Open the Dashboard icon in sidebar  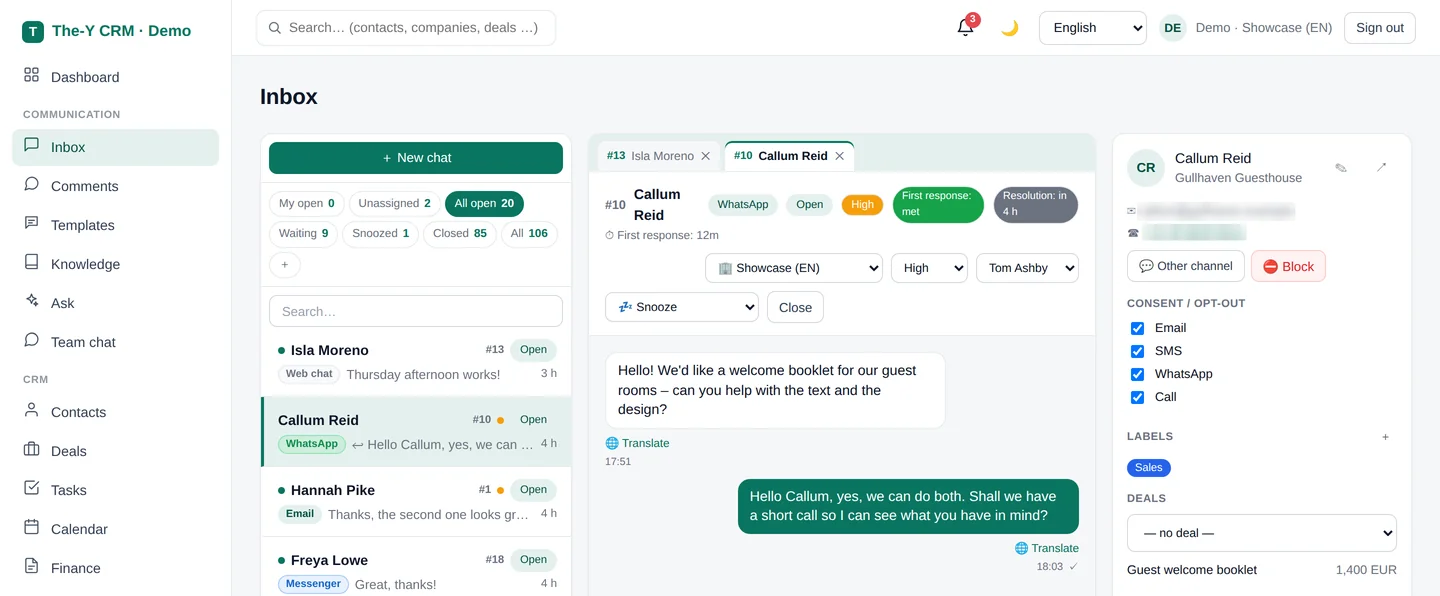[x=31, y=75]
